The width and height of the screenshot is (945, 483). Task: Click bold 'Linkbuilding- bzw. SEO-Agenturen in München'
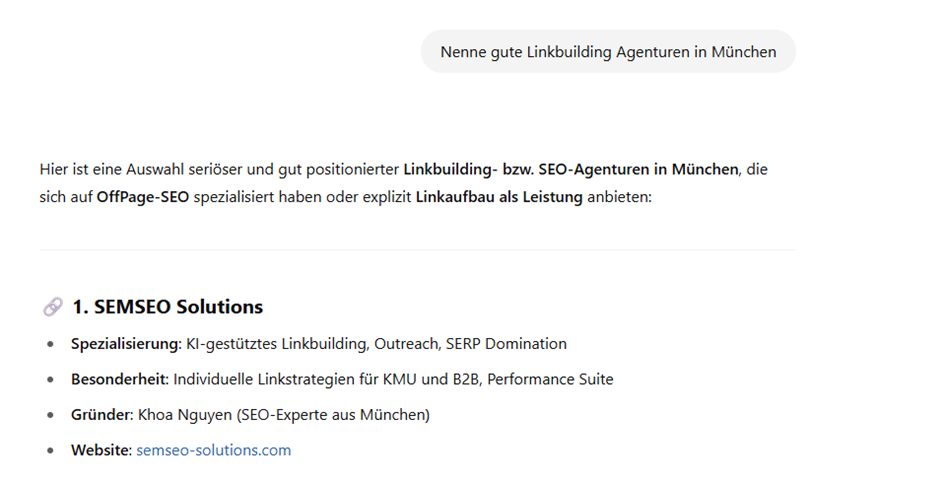(571, 169)
